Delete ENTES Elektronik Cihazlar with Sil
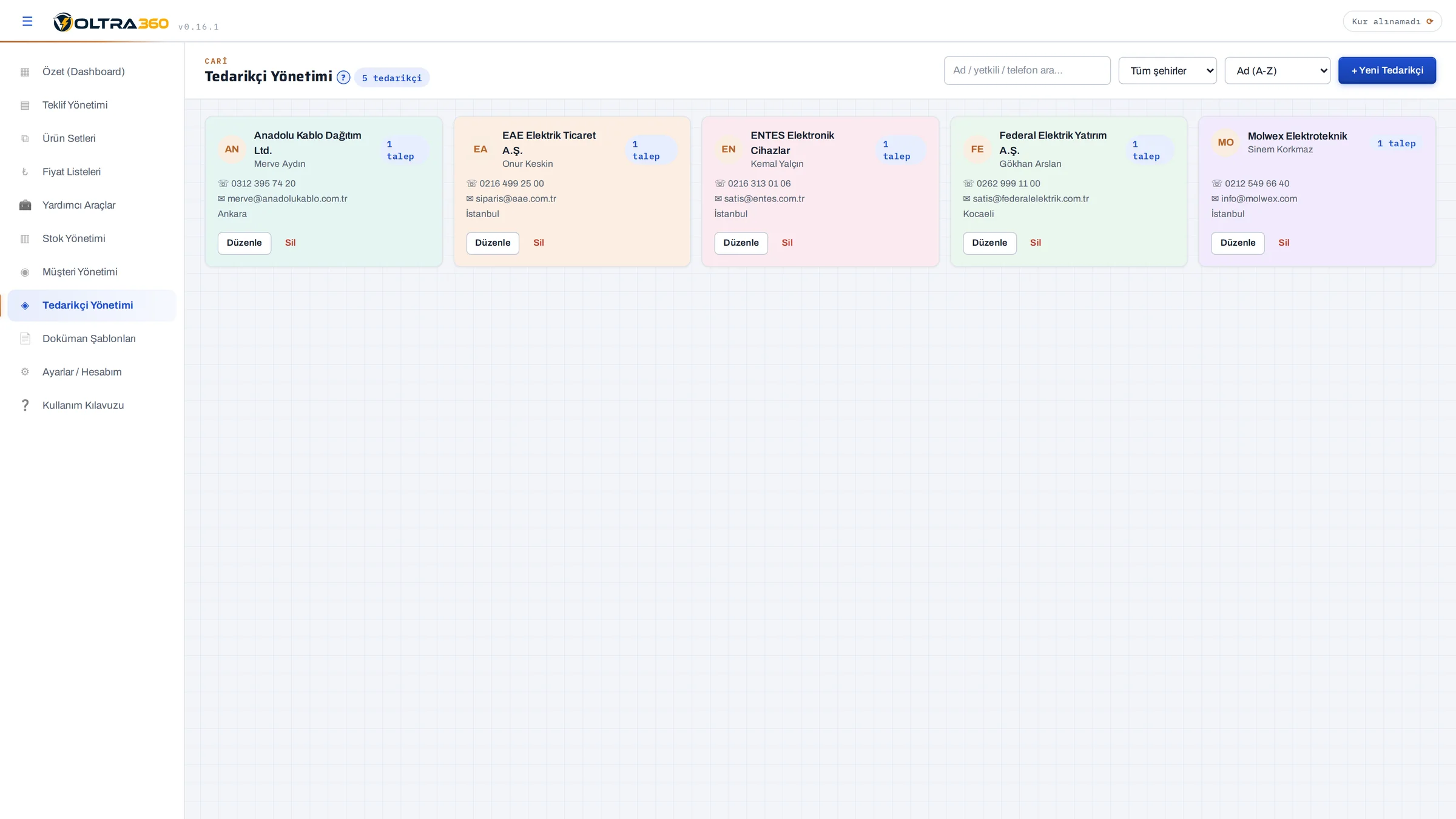1456x819 pixels. point(787,243)
